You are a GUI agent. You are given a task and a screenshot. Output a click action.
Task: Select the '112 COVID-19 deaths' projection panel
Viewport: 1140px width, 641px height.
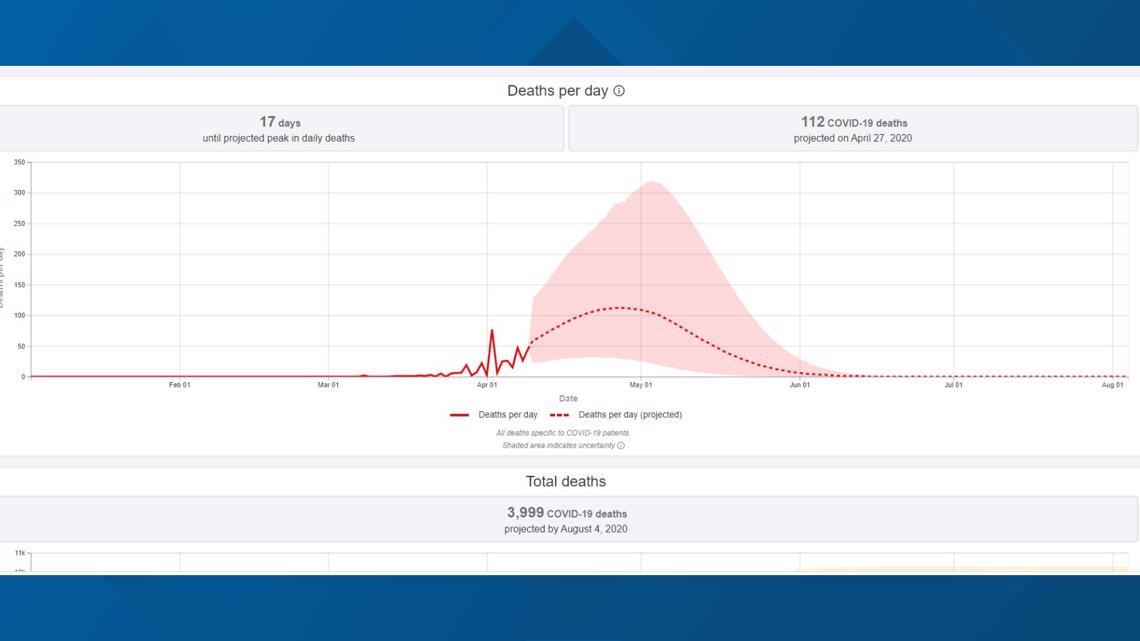[853, 129]
